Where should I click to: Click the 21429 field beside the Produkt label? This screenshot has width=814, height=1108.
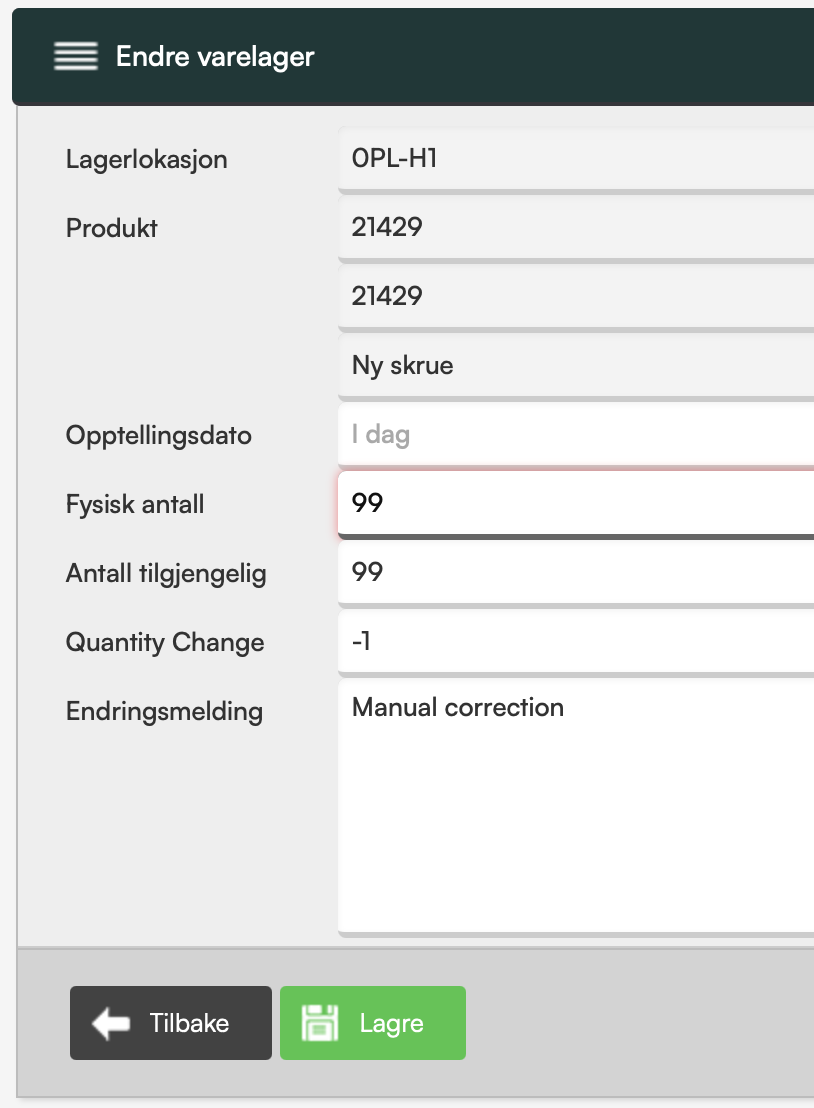coord(576,228)
